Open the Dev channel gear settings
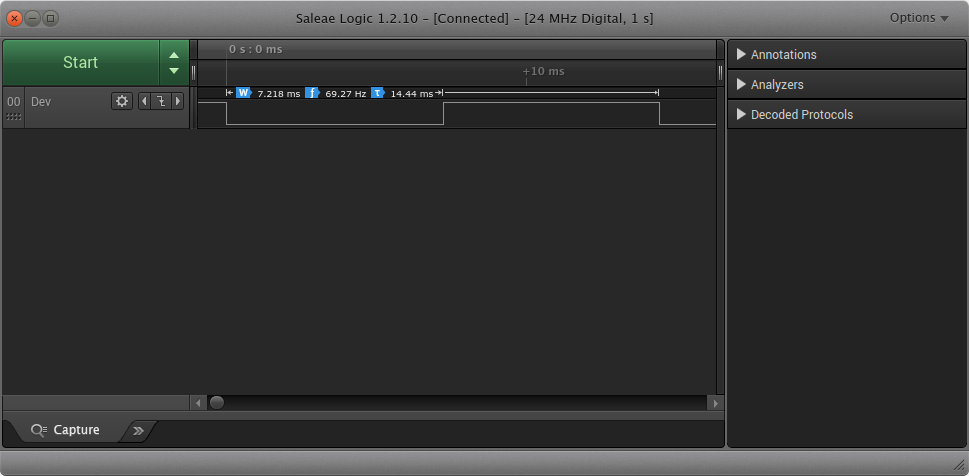 [122, 101]
